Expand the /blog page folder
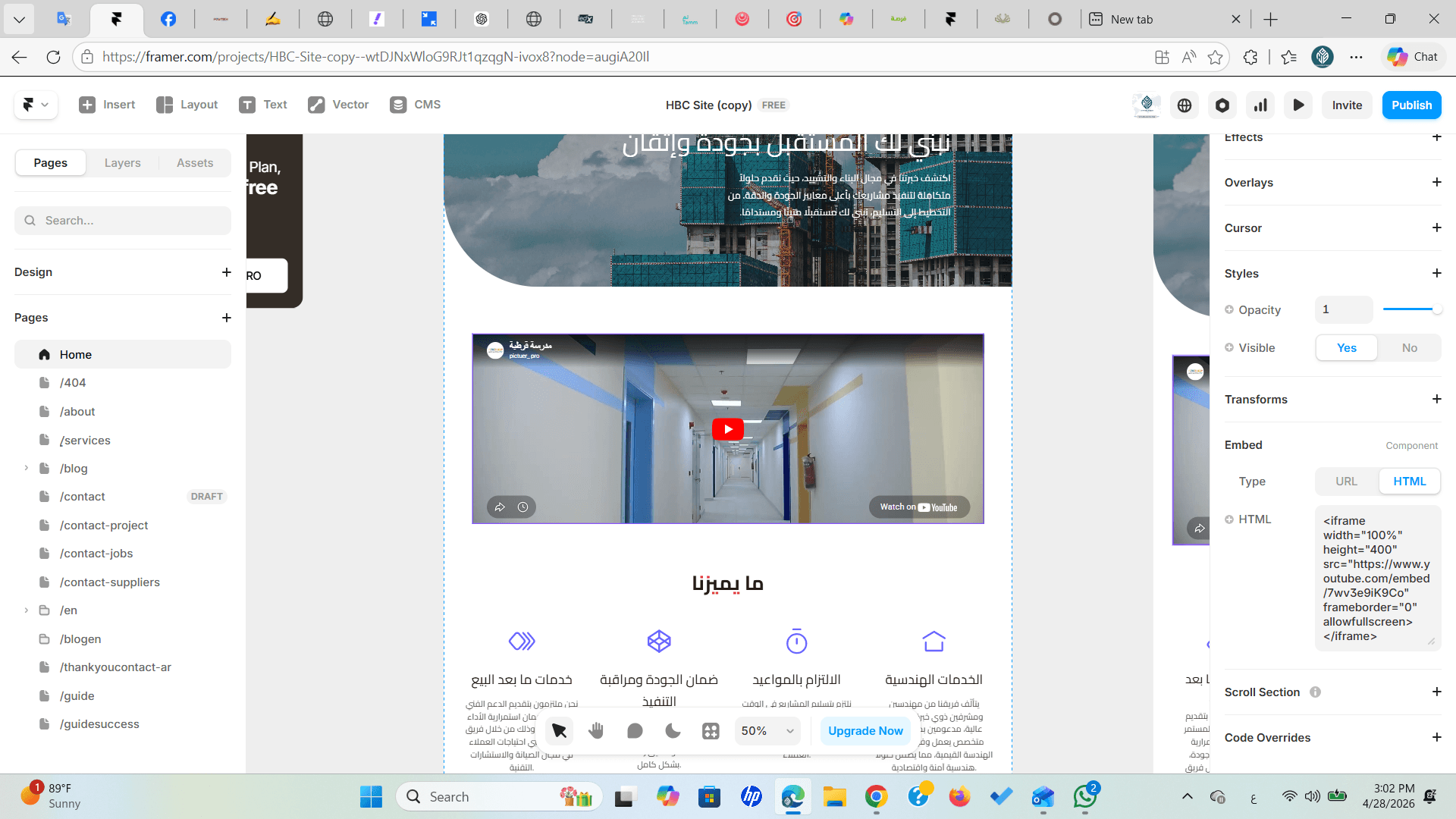Viewport: 1456px width, 819px height. 27,469
